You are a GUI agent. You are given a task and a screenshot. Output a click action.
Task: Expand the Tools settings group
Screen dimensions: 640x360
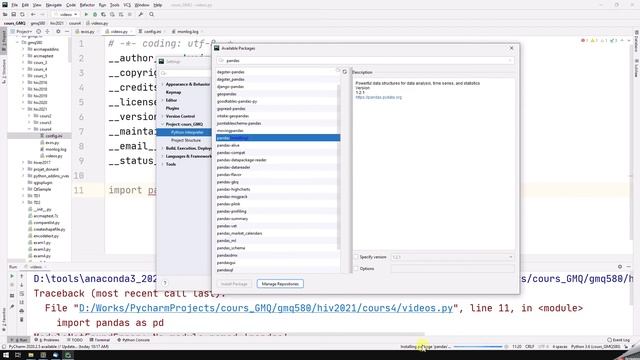[x=163, y=164]
